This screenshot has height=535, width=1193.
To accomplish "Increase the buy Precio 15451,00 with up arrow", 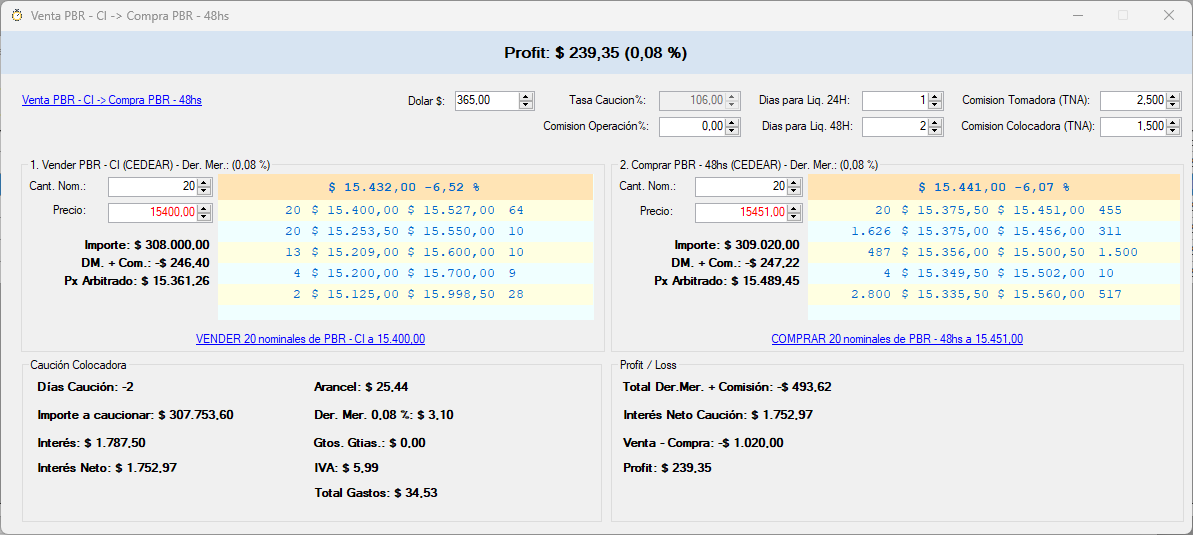I will click(793, 209).
